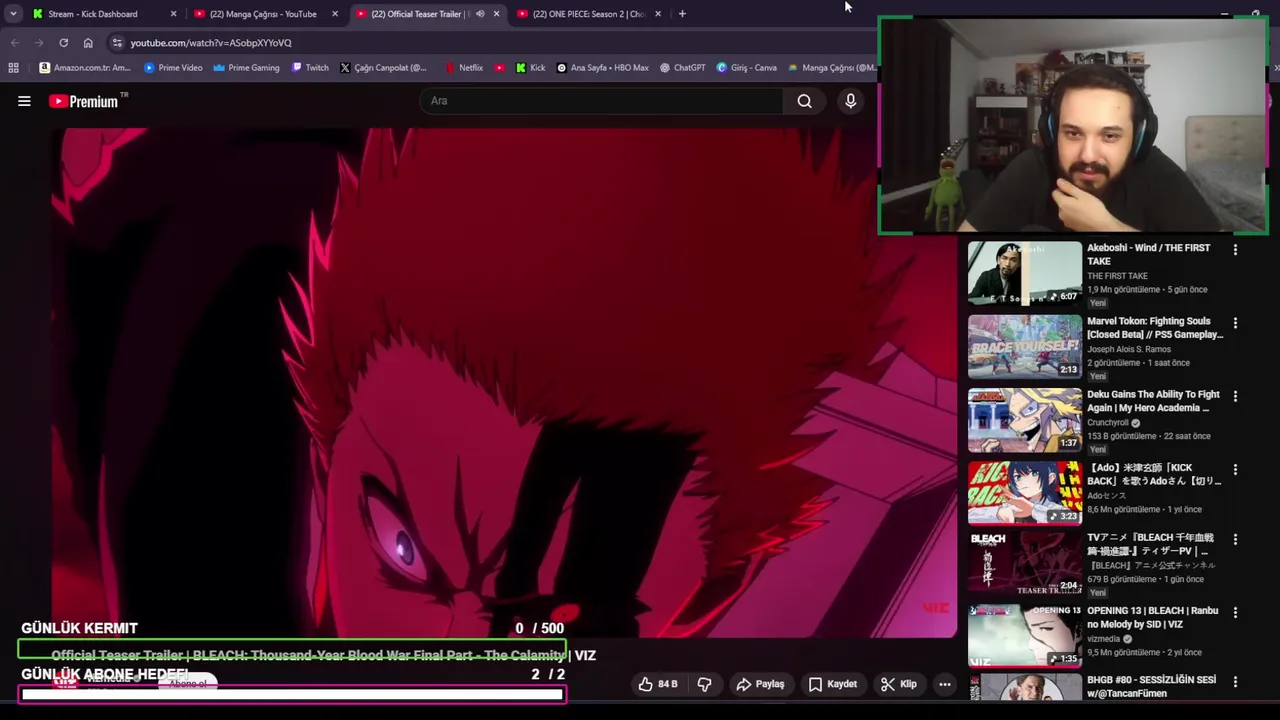Open Çağrı Canpolat X bookmark
The image size is (1280, 720).
[x=383, y=68]
